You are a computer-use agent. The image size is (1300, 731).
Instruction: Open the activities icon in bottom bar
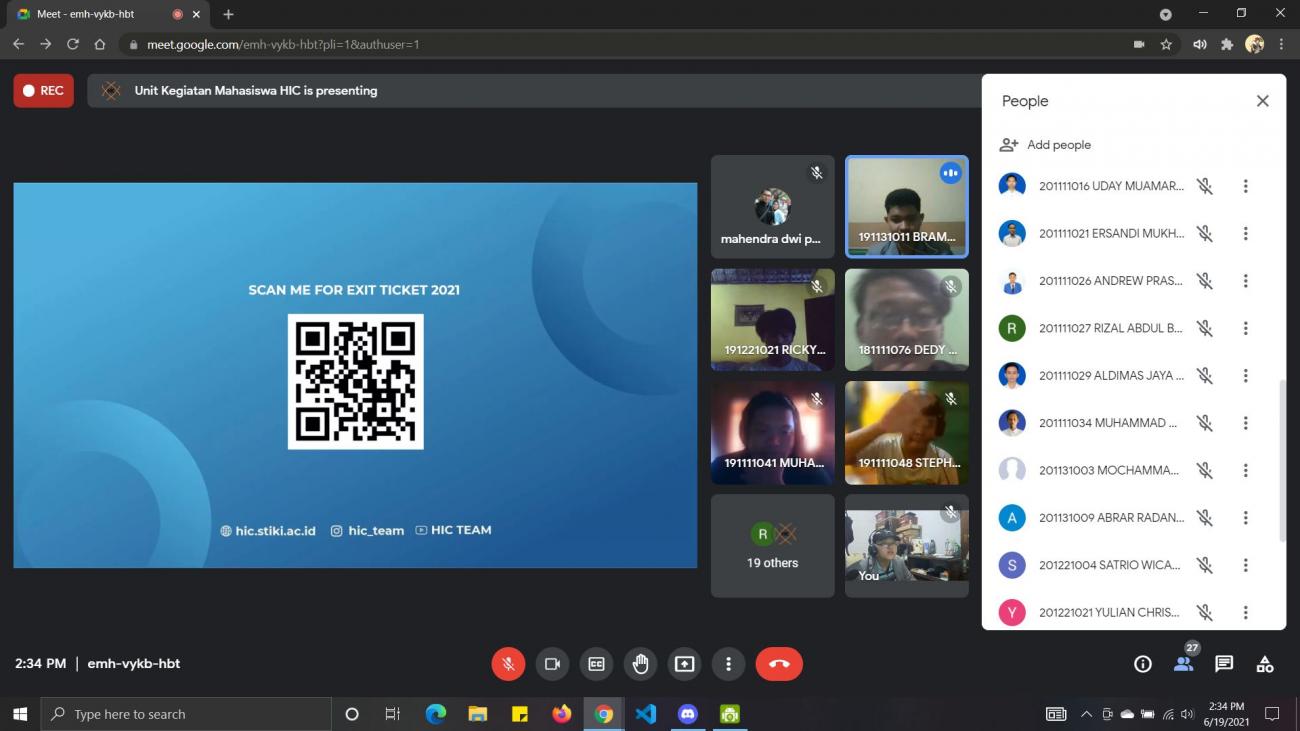[x=1265, y=664]
